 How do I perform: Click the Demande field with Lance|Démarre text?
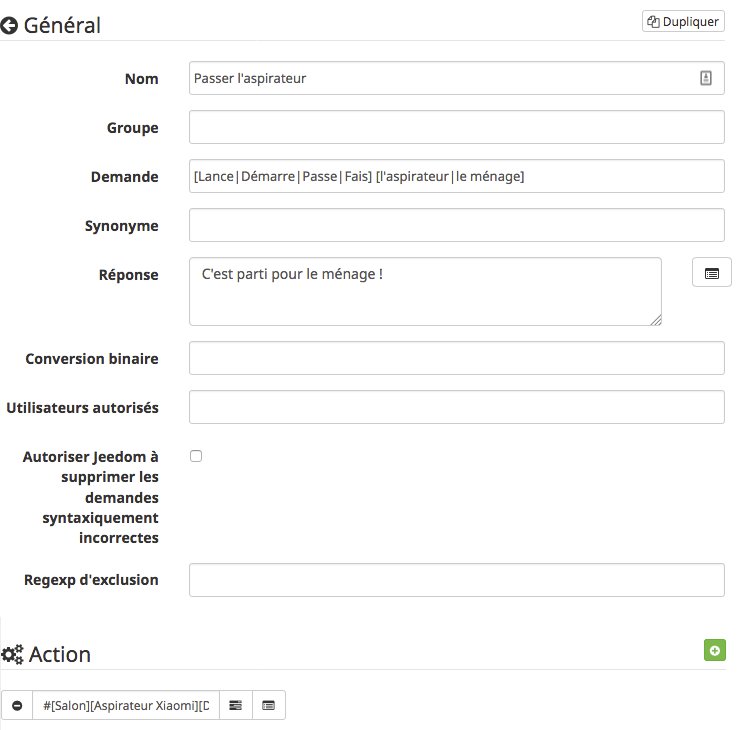point(457,176)
